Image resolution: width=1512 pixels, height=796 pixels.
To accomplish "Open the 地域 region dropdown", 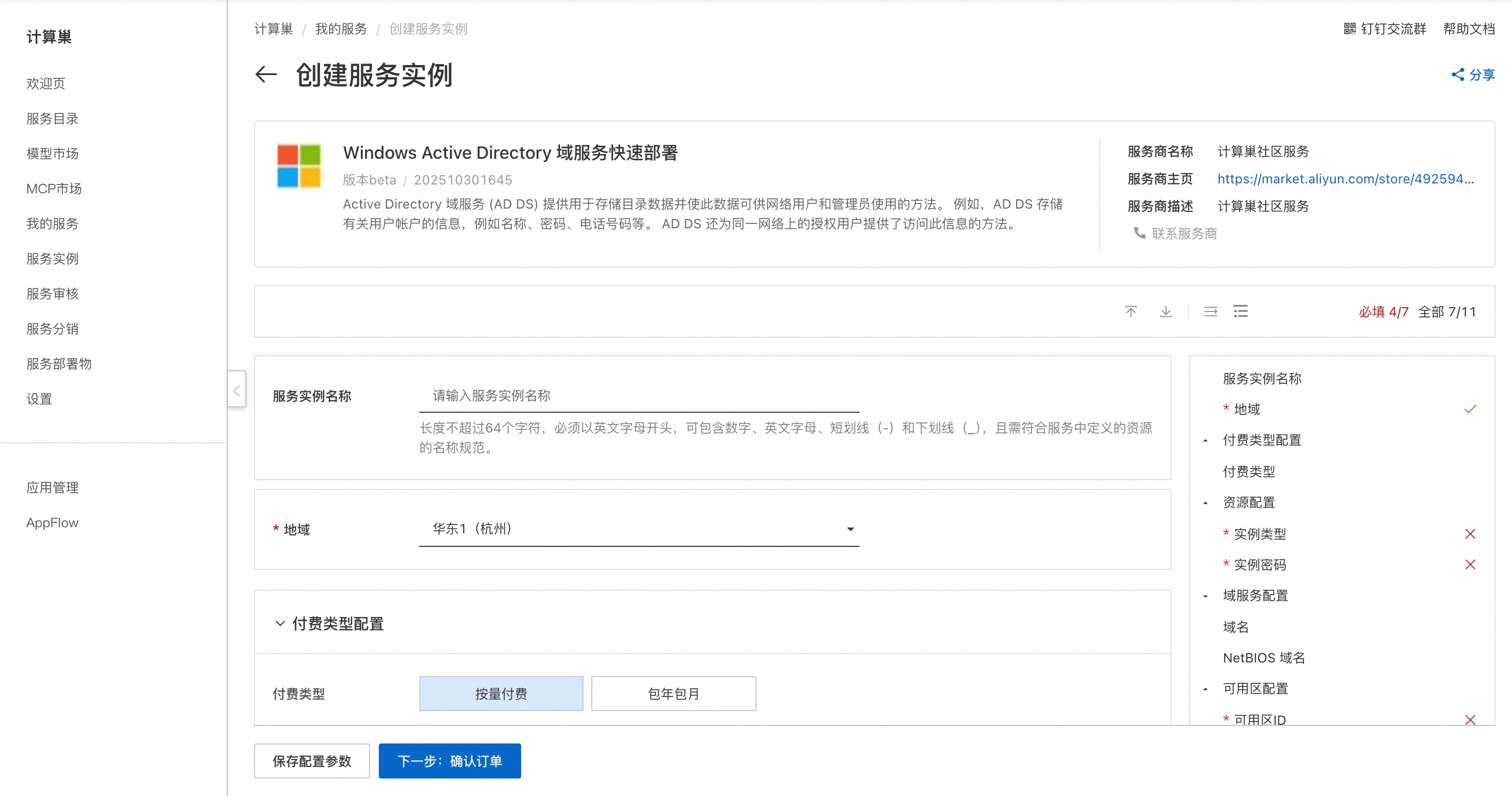I will pos(639,529).
